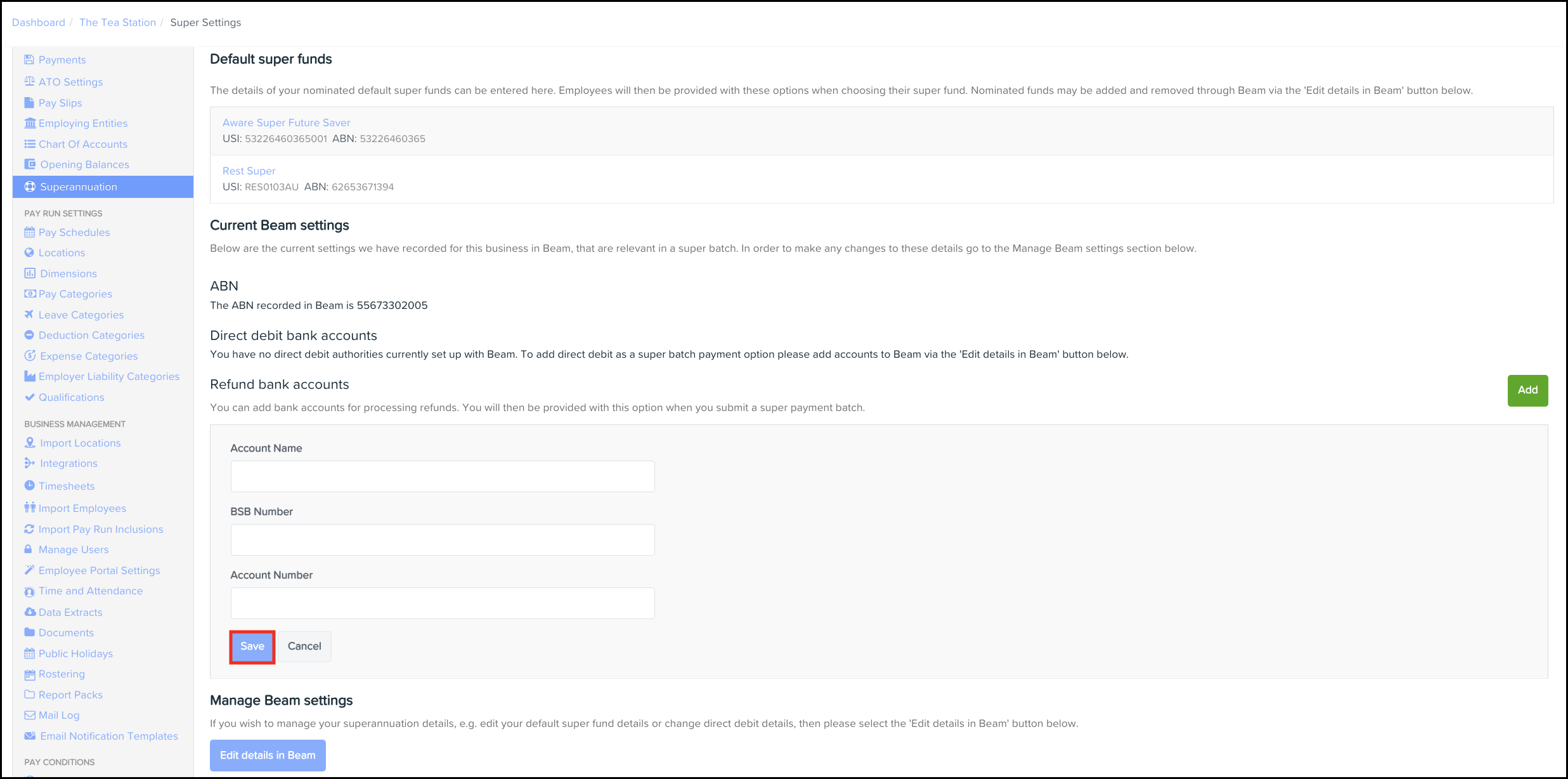Click the Timesheets clock icon
The height and width of the screenshot is (779, 1568).
pos(29,485)
